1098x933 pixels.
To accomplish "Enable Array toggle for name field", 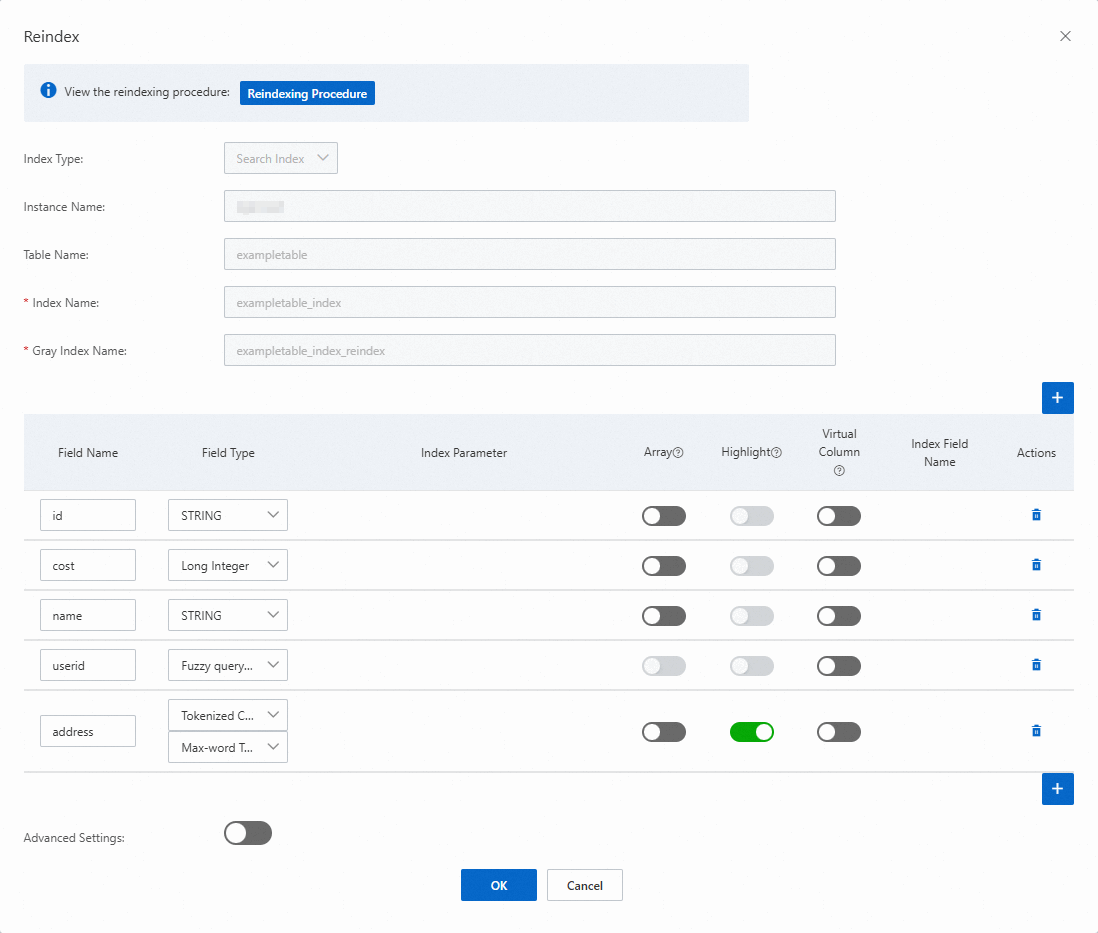I will [664, 616].
